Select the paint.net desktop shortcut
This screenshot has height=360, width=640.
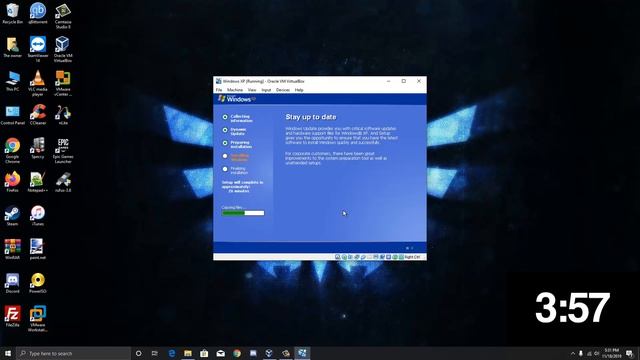[x=38, y=249]
